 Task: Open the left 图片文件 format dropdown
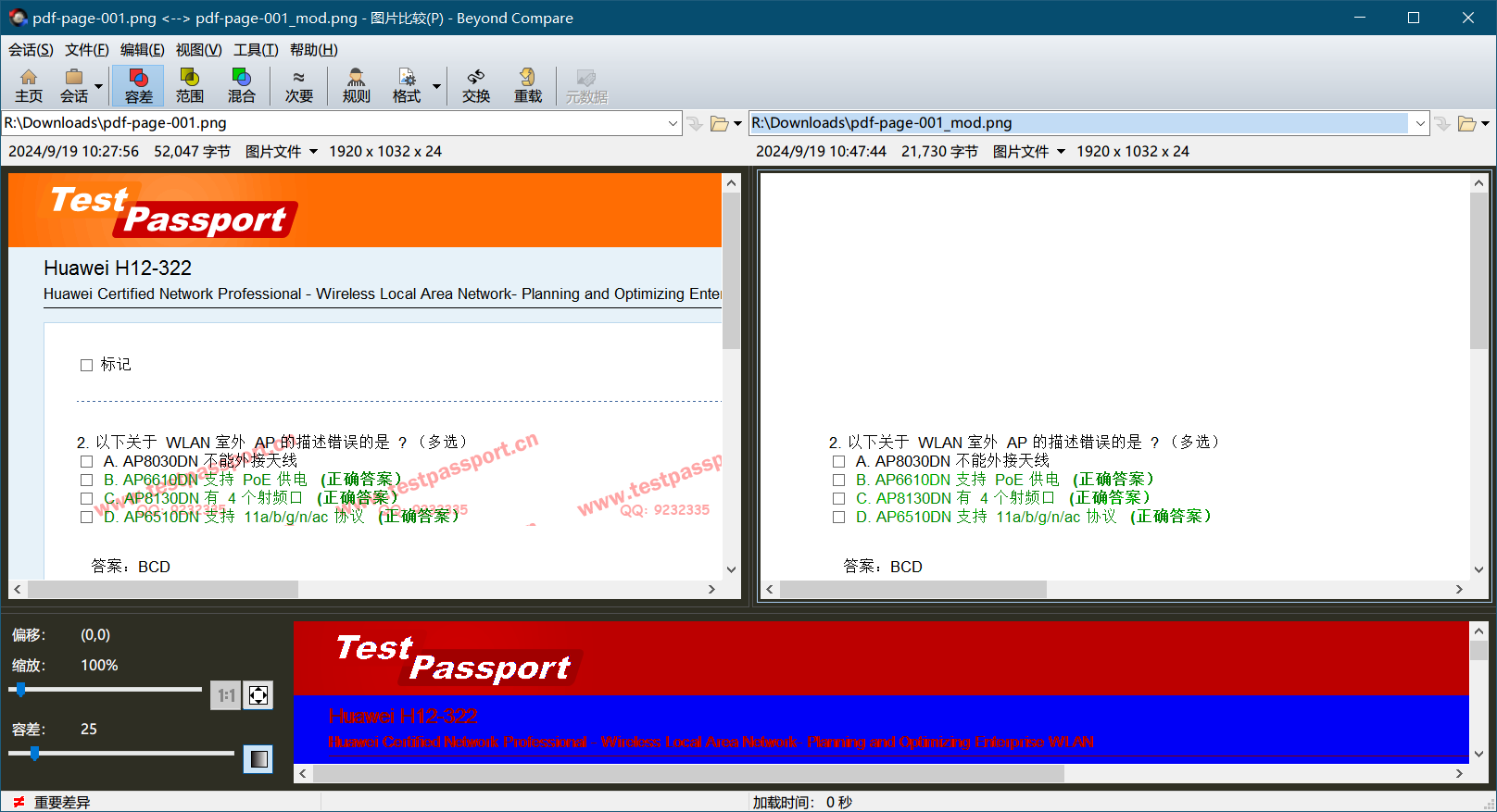coord(281,151)
